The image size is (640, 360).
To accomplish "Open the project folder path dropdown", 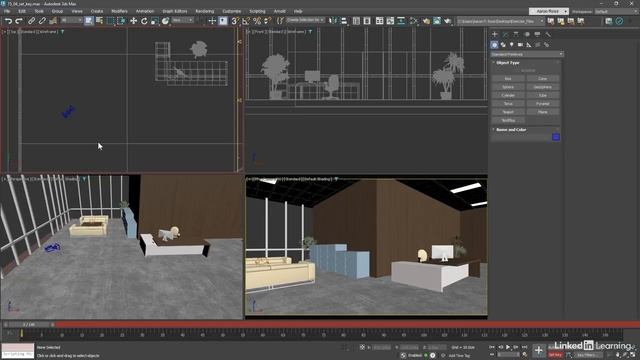I will (501, 21).
